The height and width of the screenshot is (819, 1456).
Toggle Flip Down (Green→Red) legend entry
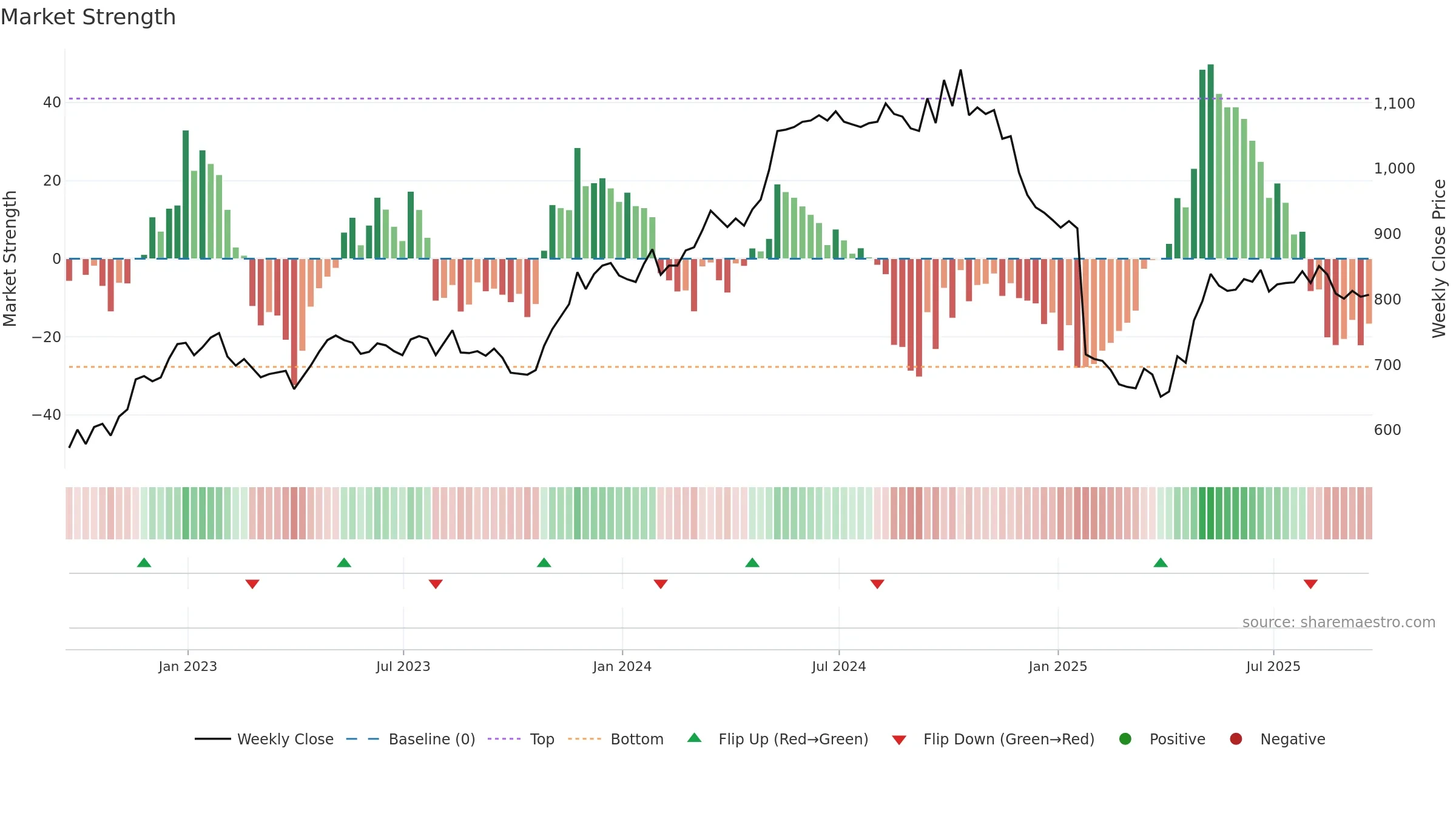tap(993, 739)
